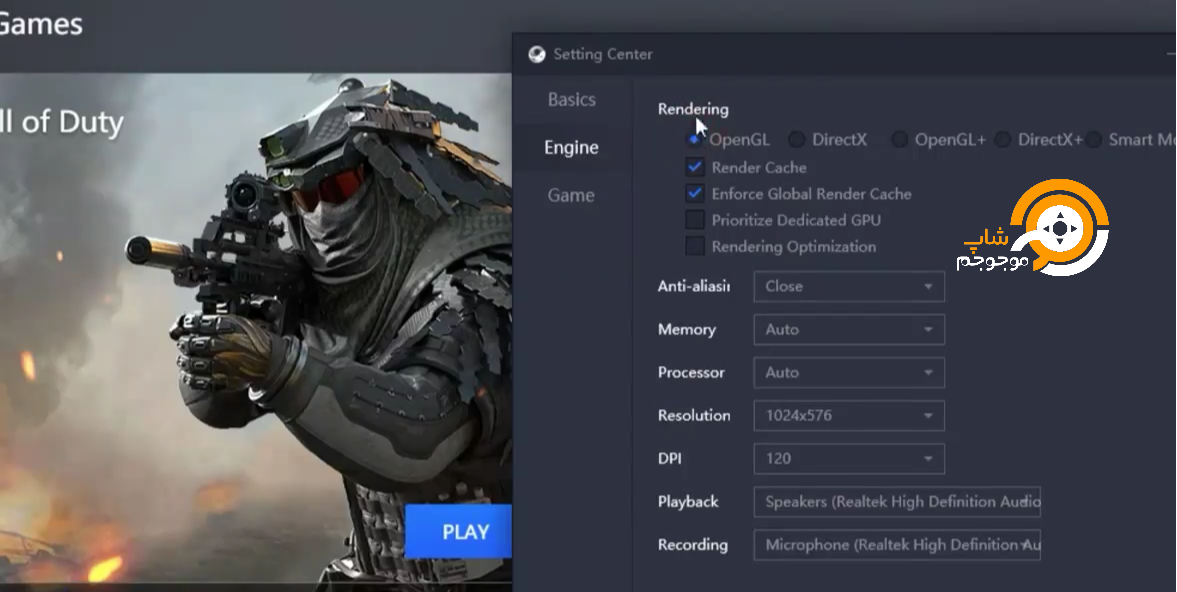Switch to the Engine tab
Viewport: 1177px width, 592px height.
coord(572,148)
